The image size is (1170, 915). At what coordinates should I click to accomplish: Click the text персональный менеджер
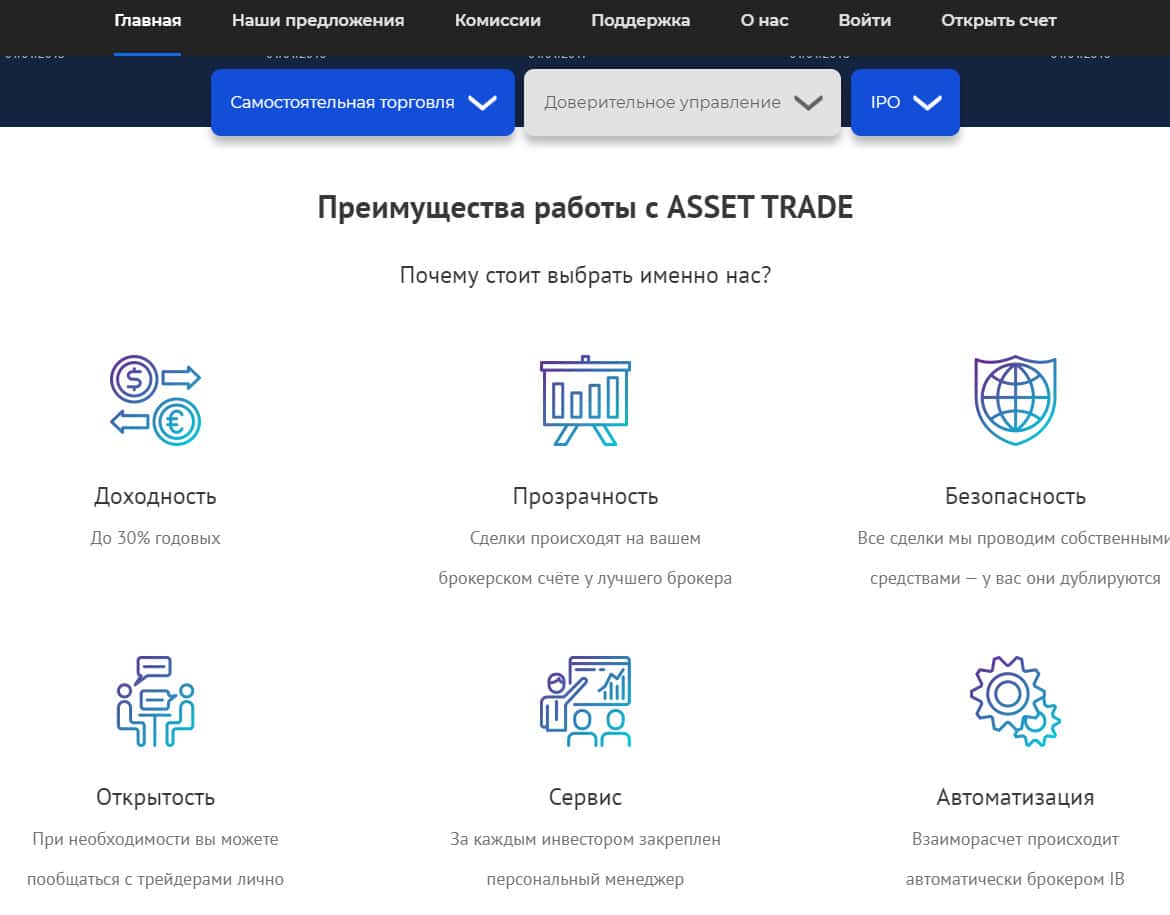click(585, 879)
